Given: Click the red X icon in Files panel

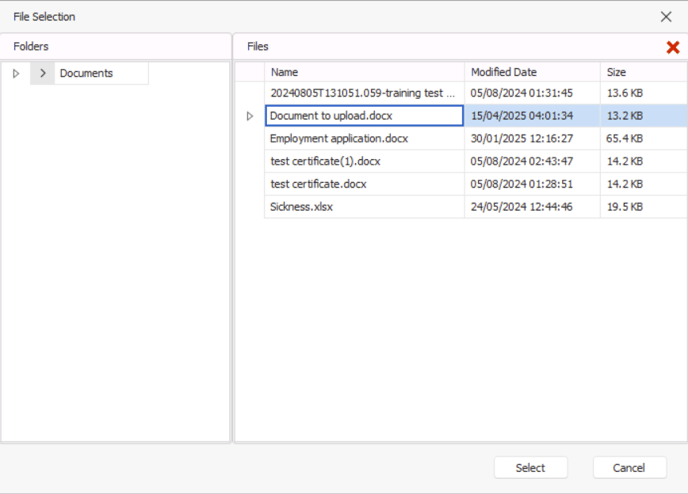Looking at the screenshot, I should click(x=673, y=47).
